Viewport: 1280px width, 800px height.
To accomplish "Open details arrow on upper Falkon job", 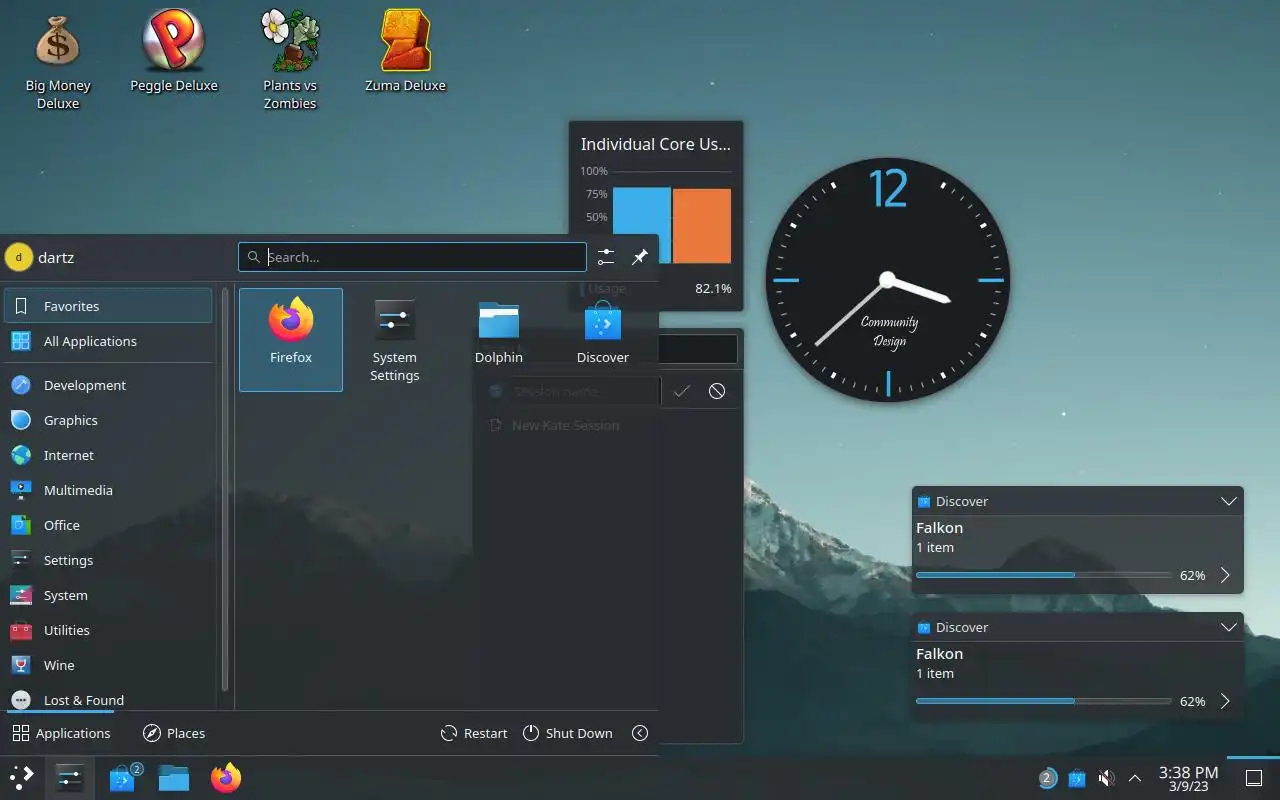I will (1225, 575).
